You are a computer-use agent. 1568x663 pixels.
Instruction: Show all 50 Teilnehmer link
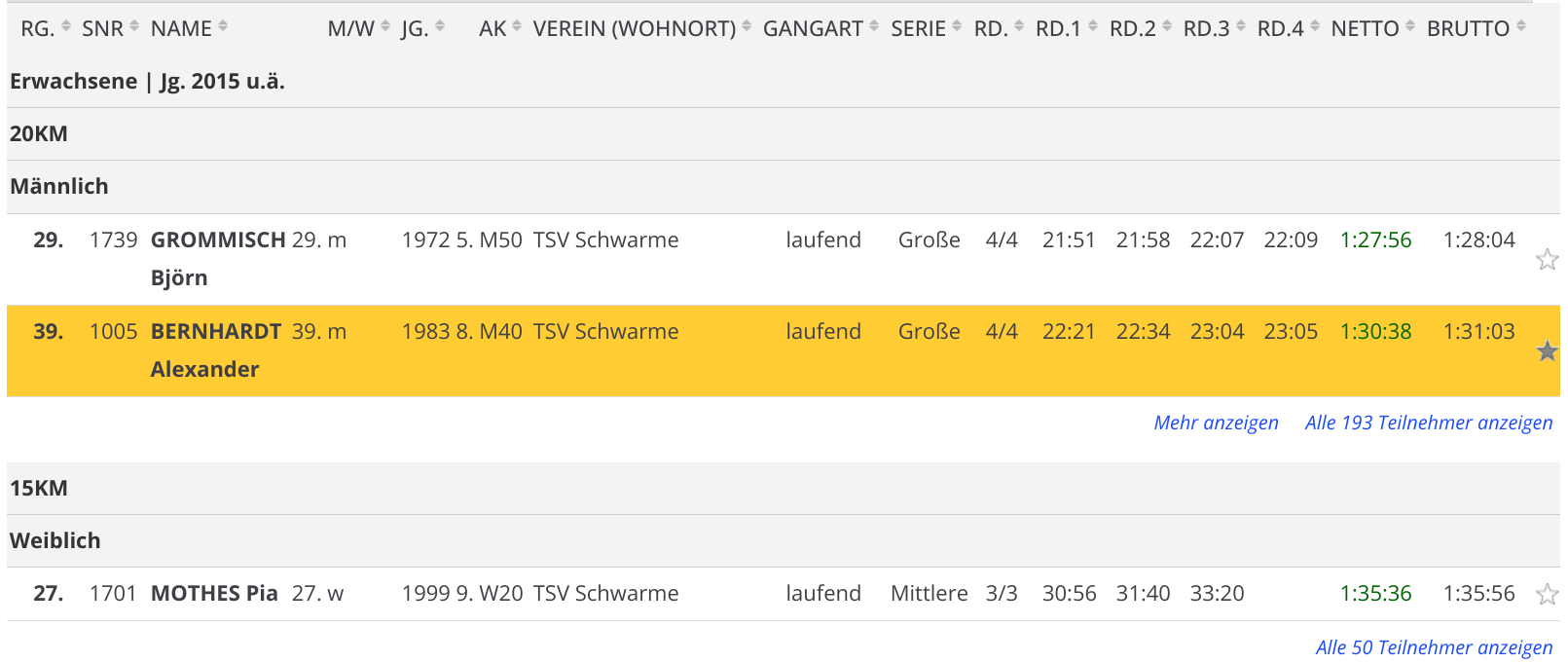tap(1434, 647)
